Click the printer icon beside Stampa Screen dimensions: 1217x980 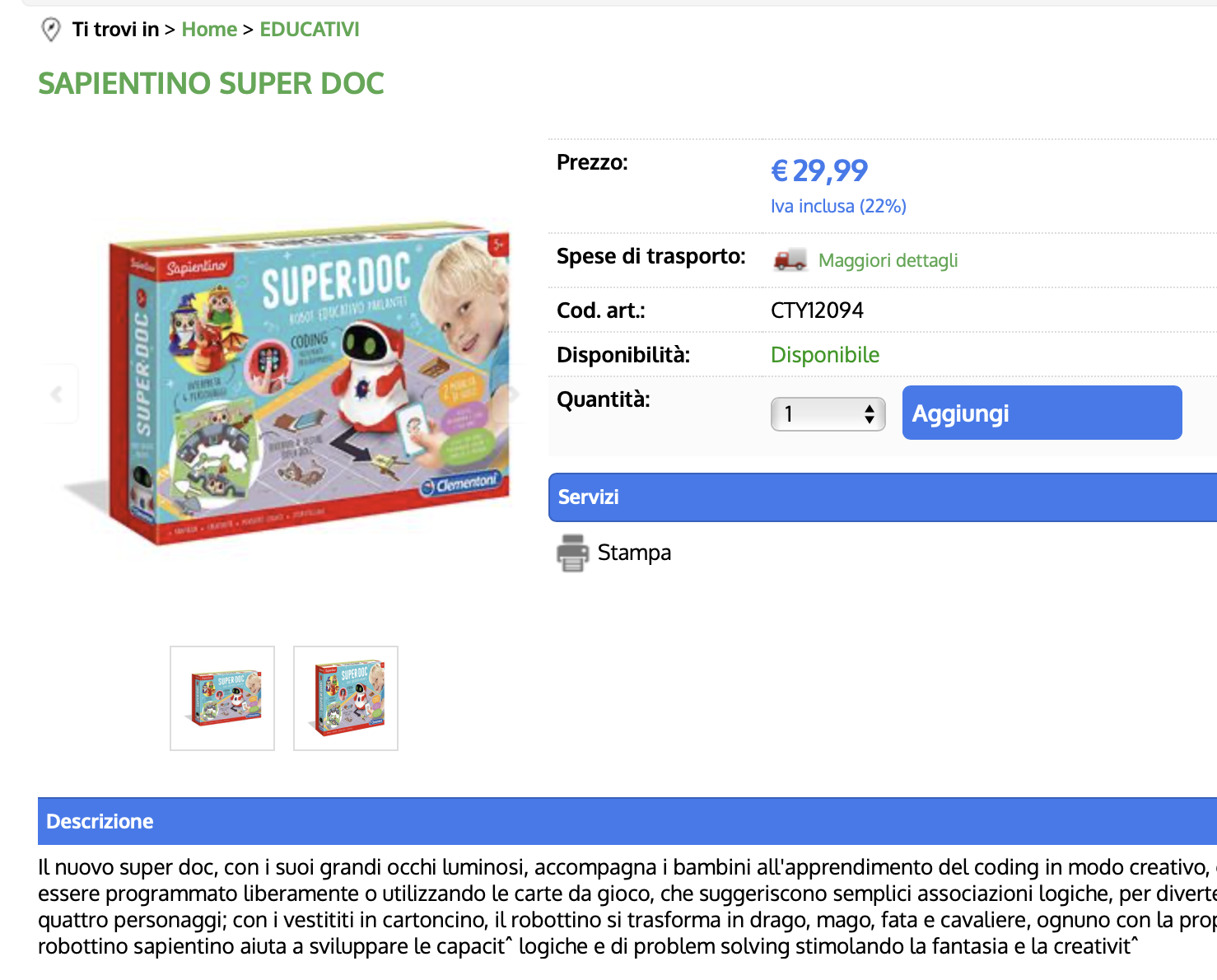coord(573,553)
